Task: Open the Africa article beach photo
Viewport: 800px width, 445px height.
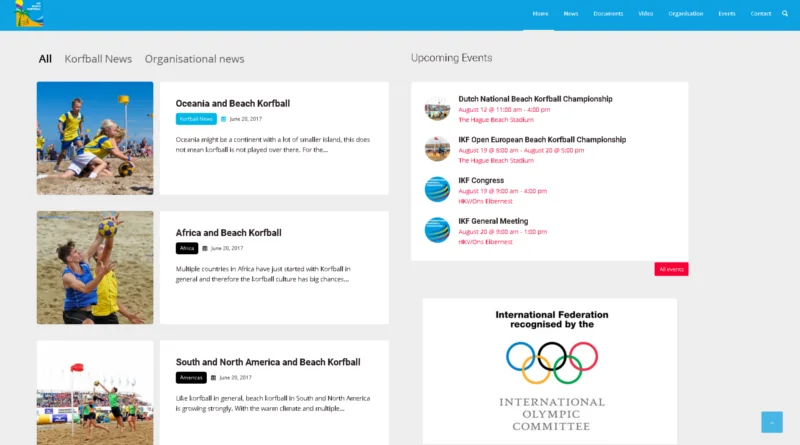Action: (x=95, y=267)
